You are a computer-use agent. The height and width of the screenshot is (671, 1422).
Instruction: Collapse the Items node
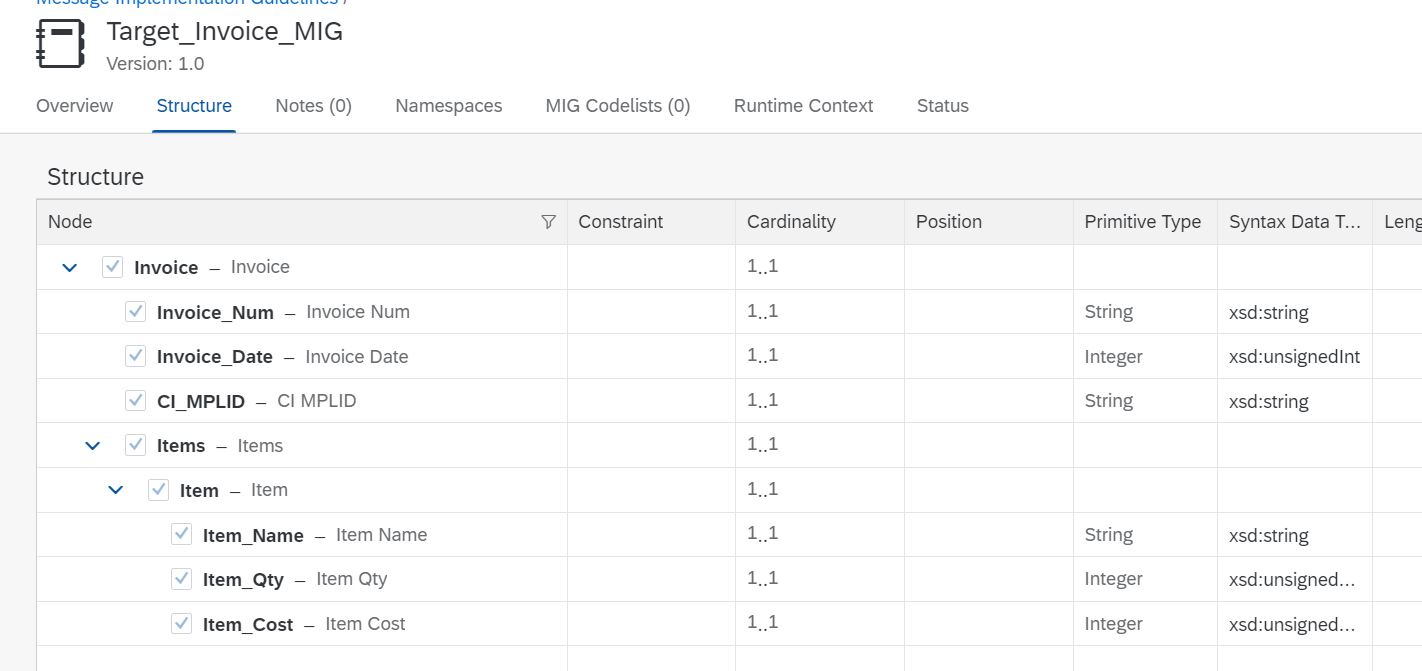pyautogui.click(x=92, y=445)
